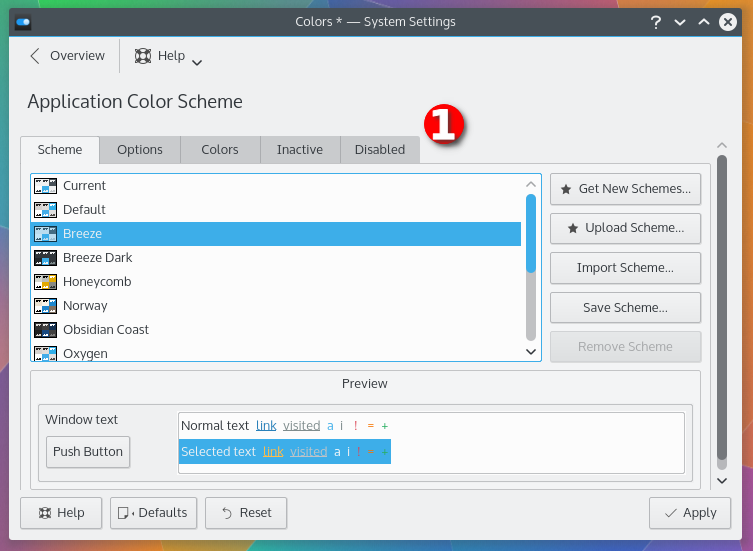Click the System Settings app icon in title bar
Viewport: 753px width, 551px height.
click(x=23, y=22)
